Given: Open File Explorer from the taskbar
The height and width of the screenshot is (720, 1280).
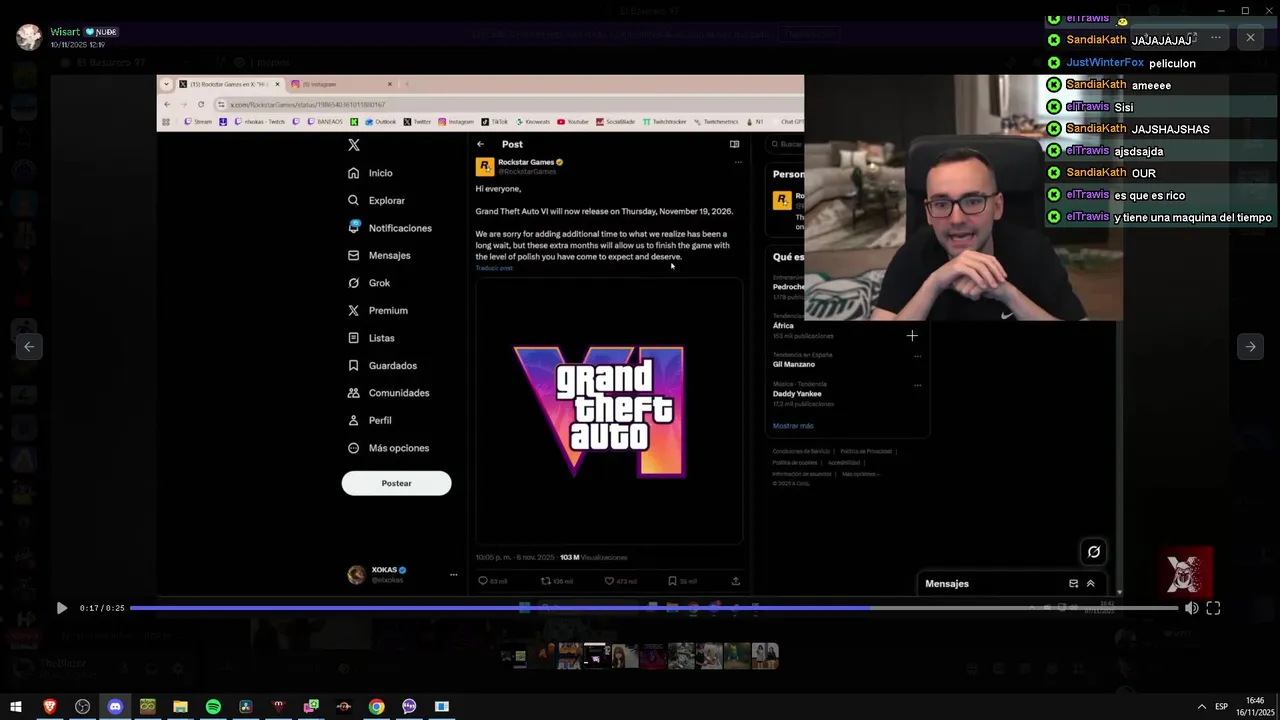Looking at the screenshot, I should tap(180, 706).
